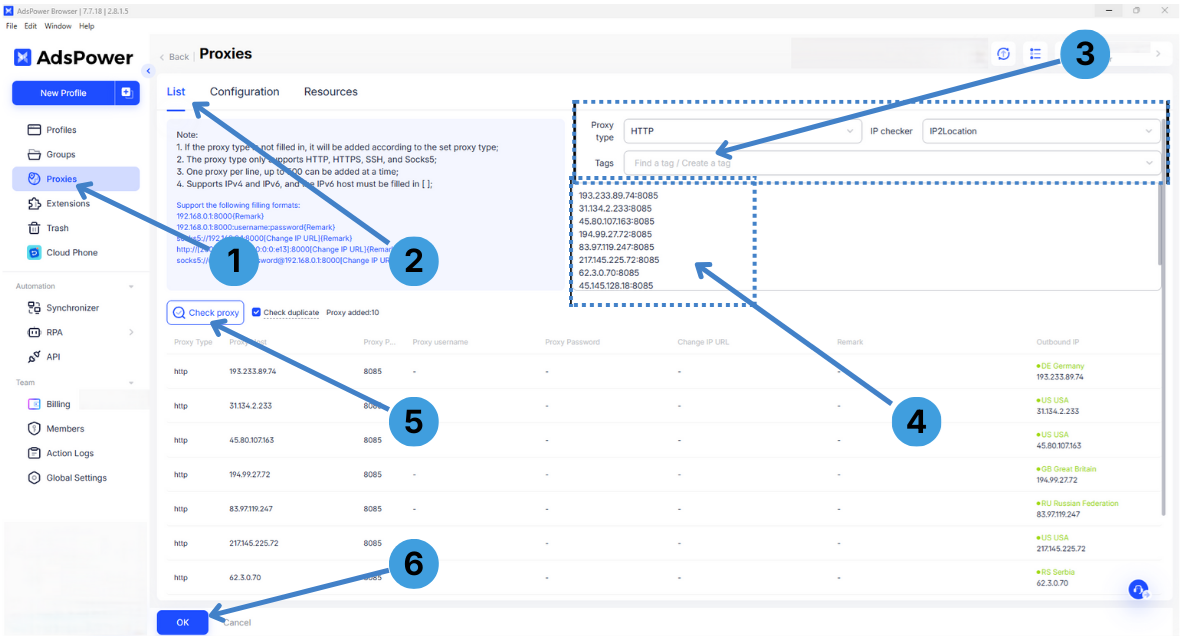This screenshot has width=1181, height=644.
Task: Click inside the proxy list text area
Action: 864,237
